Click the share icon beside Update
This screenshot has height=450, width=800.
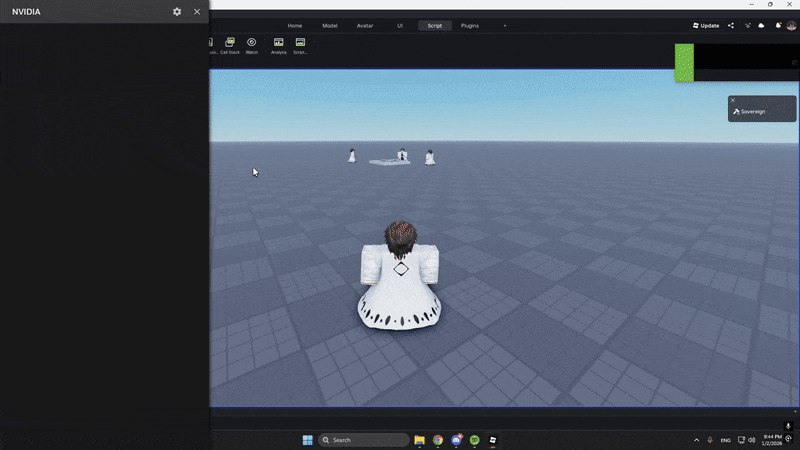[x=731, y=25]
